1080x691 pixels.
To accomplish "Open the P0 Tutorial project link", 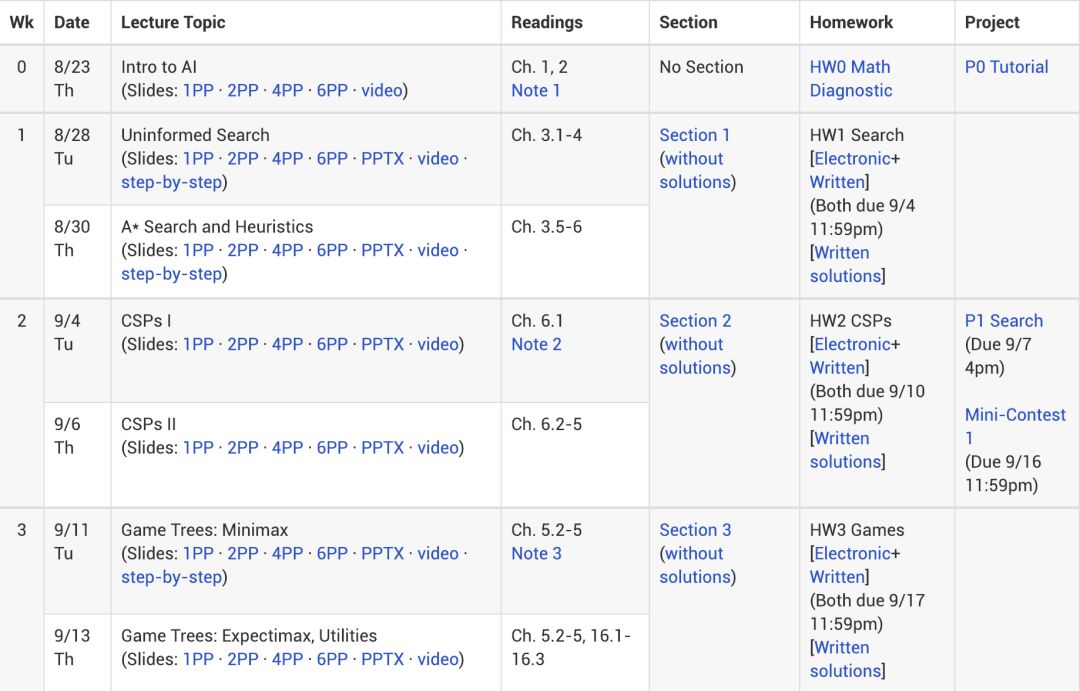I will pyautogui.click(x=1006, y=67).
